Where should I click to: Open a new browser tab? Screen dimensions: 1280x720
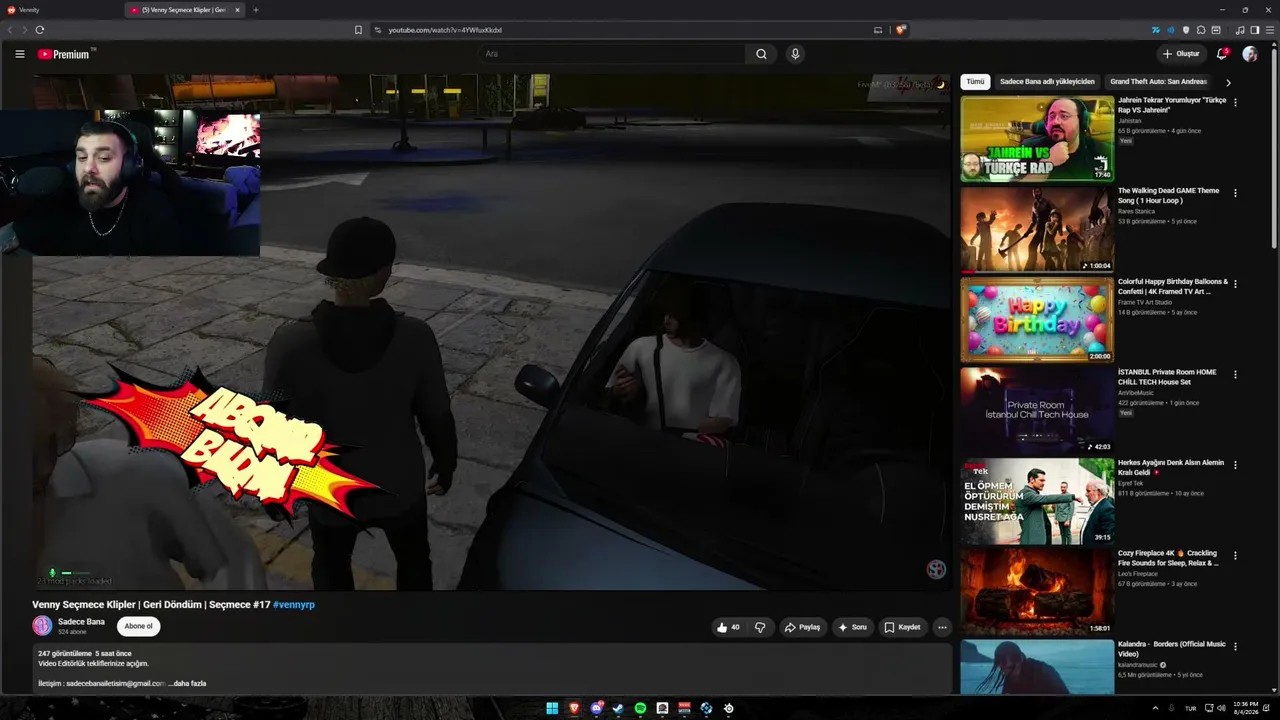pyautogui.click(x=255, y=10)
